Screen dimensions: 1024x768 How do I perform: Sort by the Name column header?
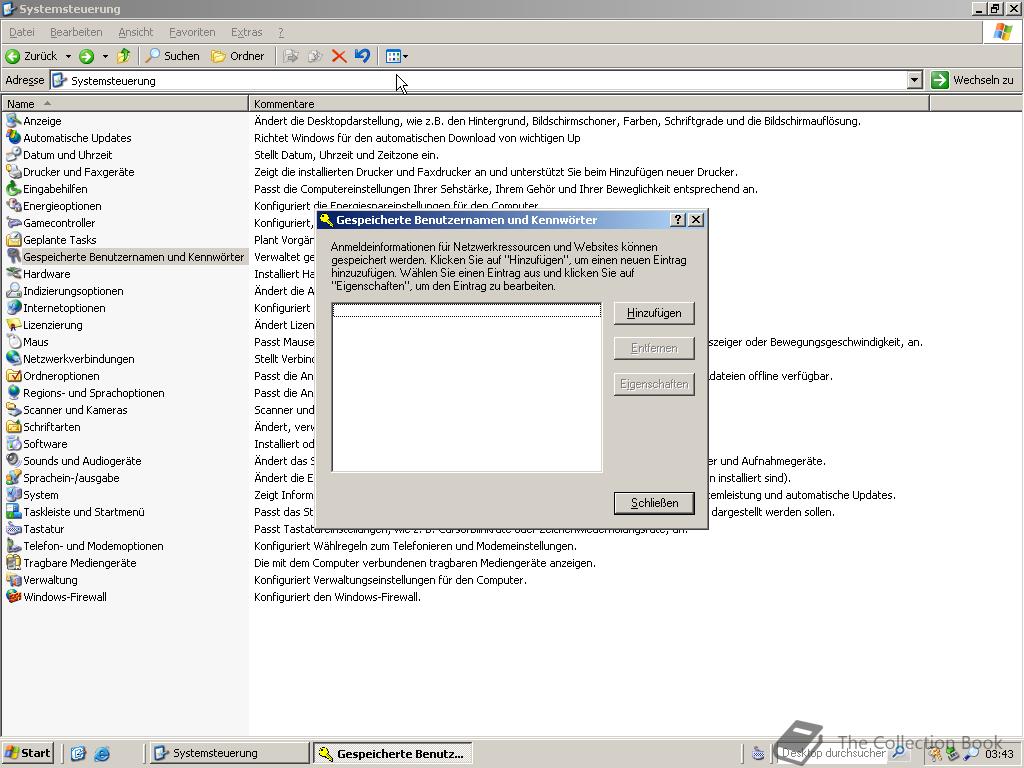pos(125,104)
